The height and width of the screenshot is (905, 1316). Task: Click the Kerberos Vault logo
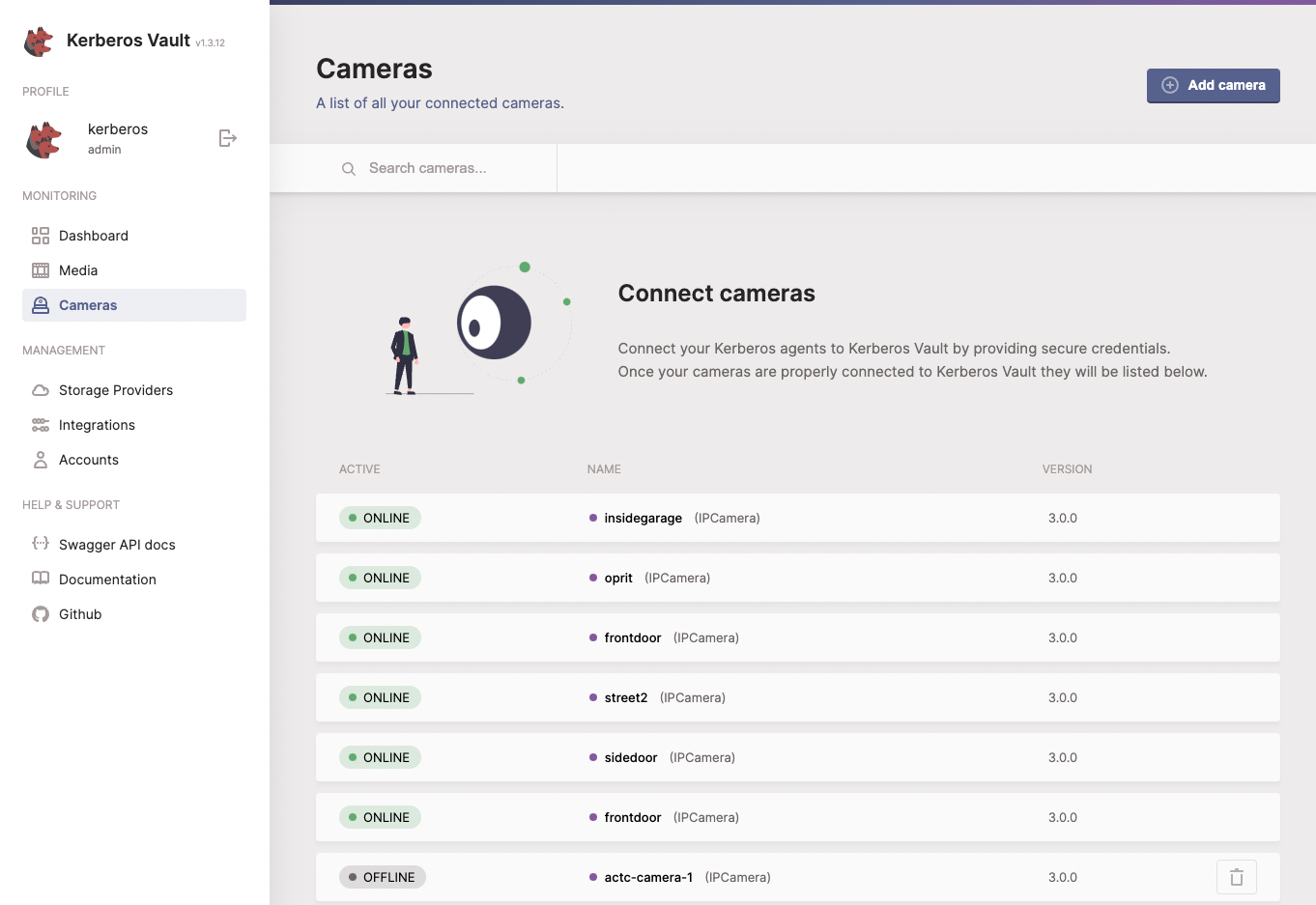[37, 42]
